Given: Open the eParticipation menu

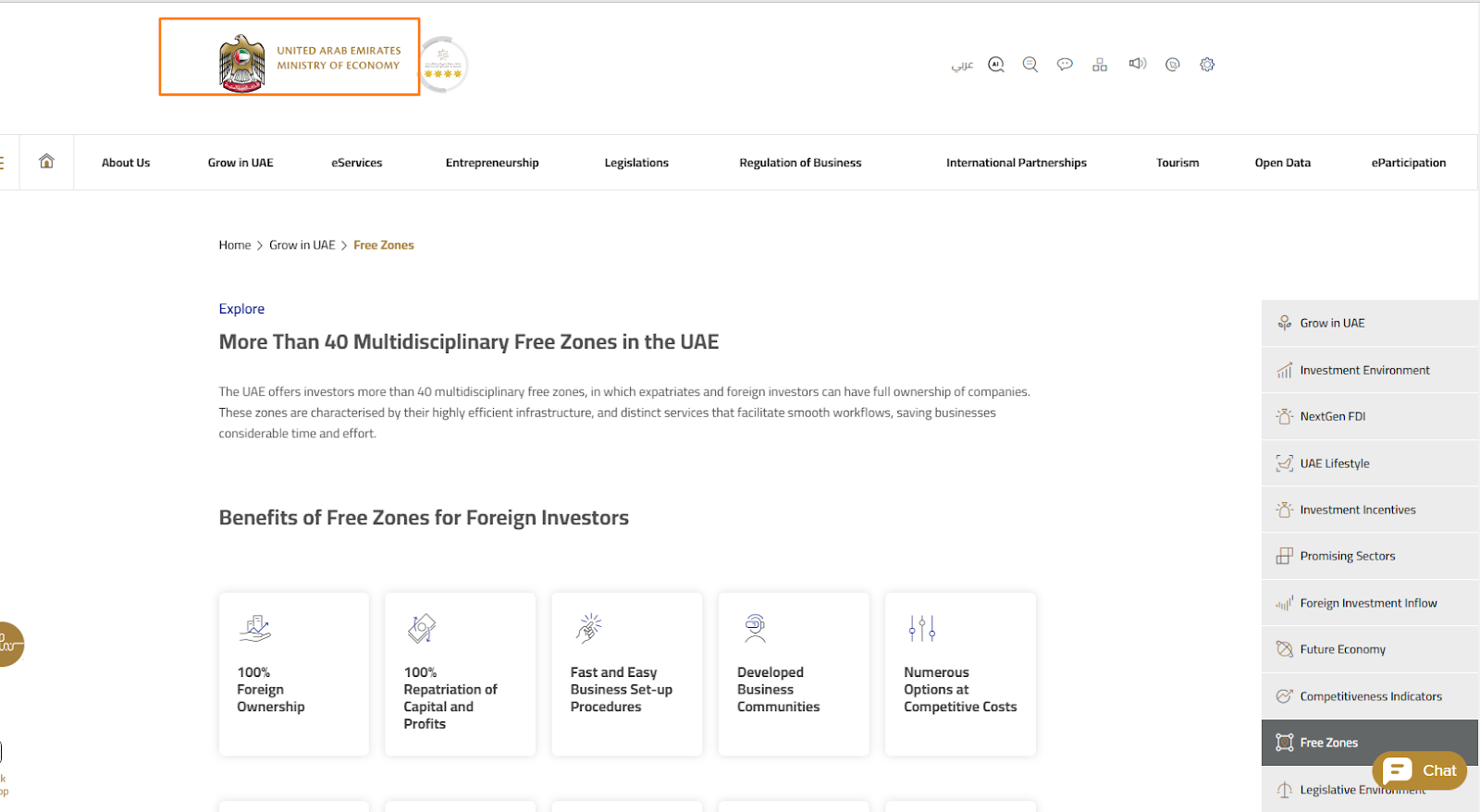Looking at the screenshot, I should pos(1409,163).
